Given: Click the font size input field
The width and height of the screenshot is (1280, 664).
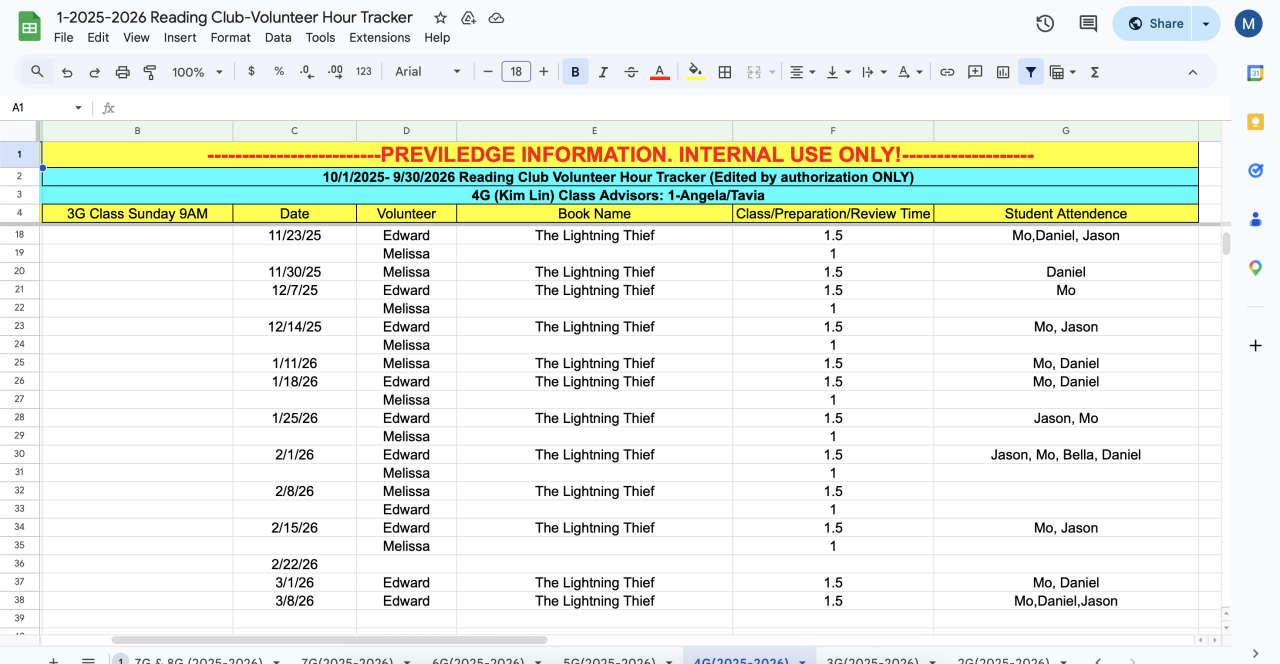Looking at the screenshot, I should click(x=516, y=72).
